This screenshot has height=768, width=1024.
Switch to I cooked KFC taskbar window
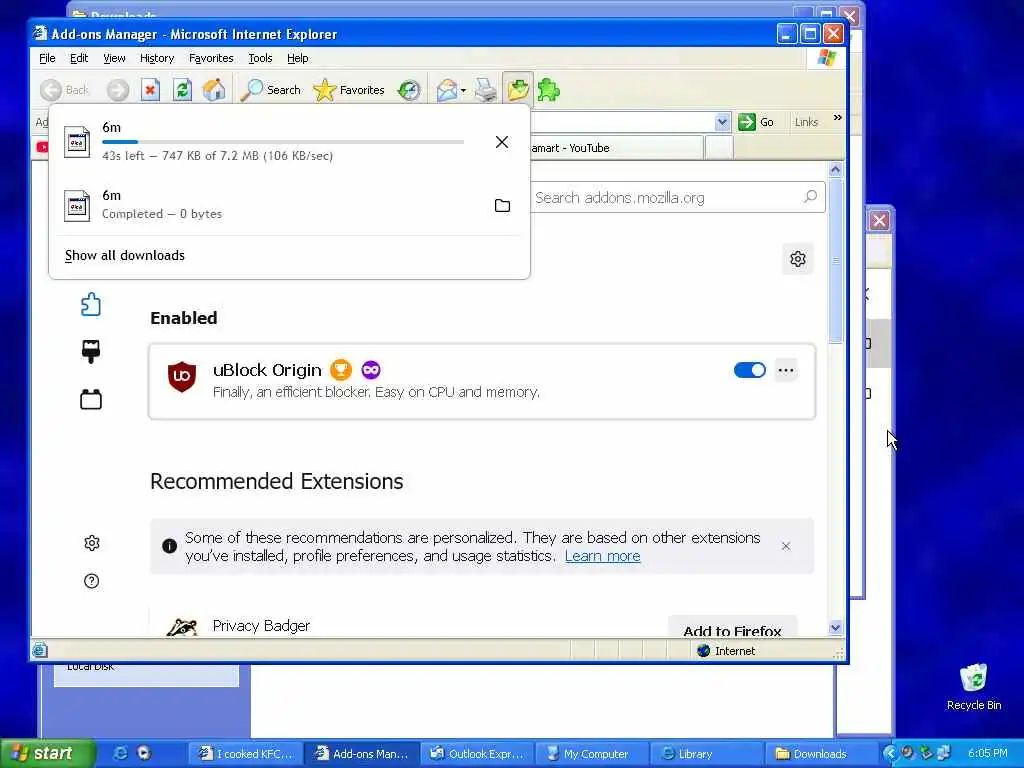[247, 754]
